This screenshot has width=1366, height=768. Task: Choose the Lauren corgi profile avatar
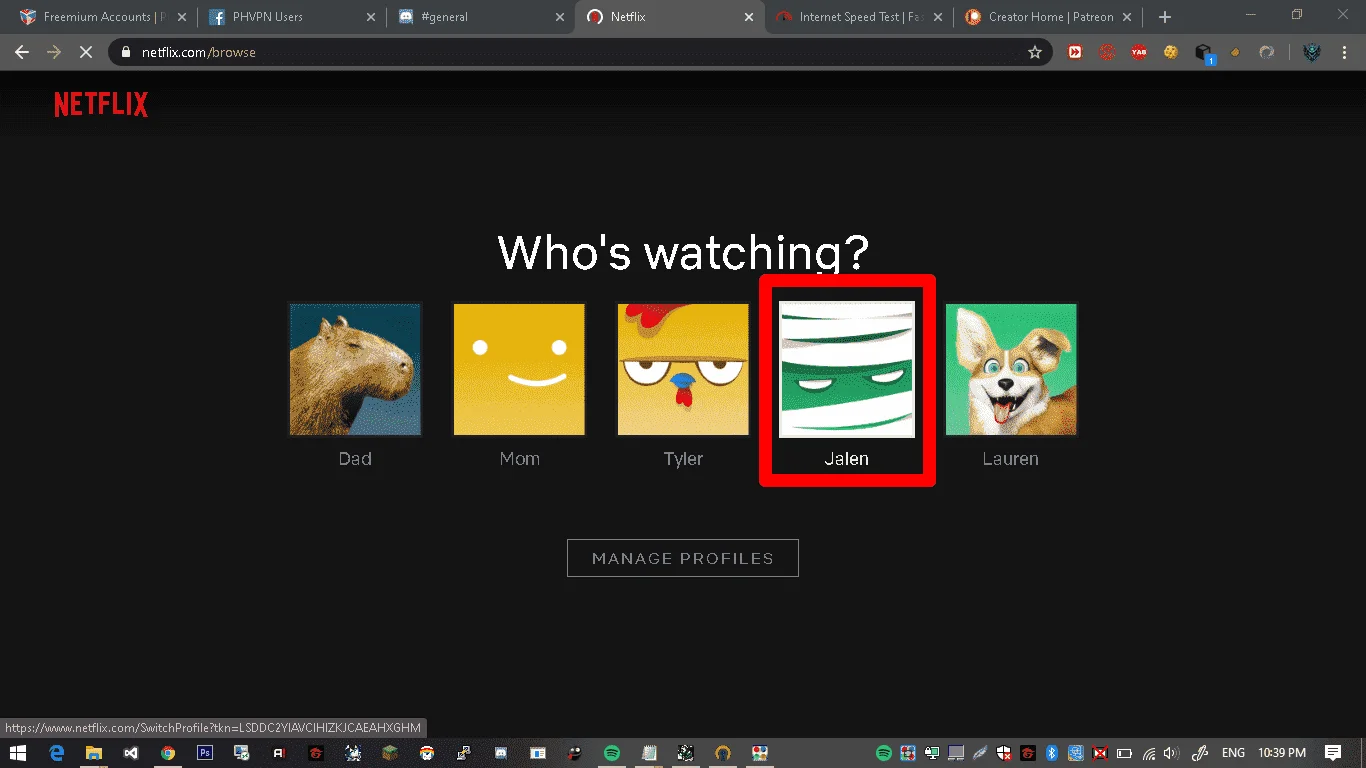pos(1011,369)
